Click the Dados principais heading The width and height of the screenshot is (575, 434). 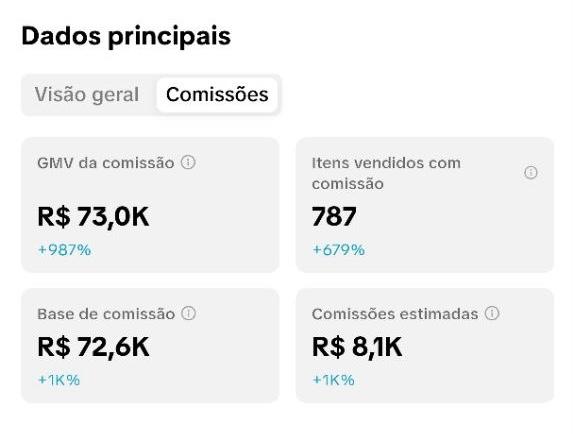tap(126, 36)
